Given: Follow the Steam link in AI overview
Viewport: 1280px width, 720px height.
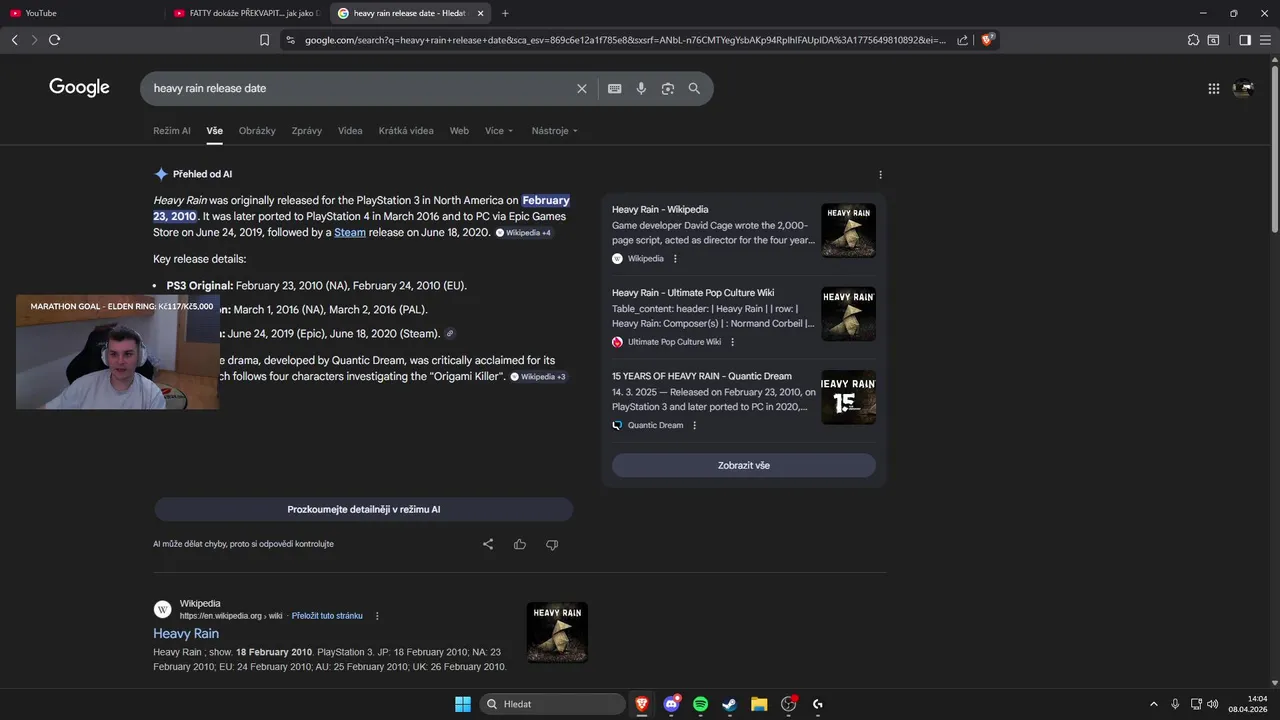Looking at the screenshot, I should pos(350,232).
